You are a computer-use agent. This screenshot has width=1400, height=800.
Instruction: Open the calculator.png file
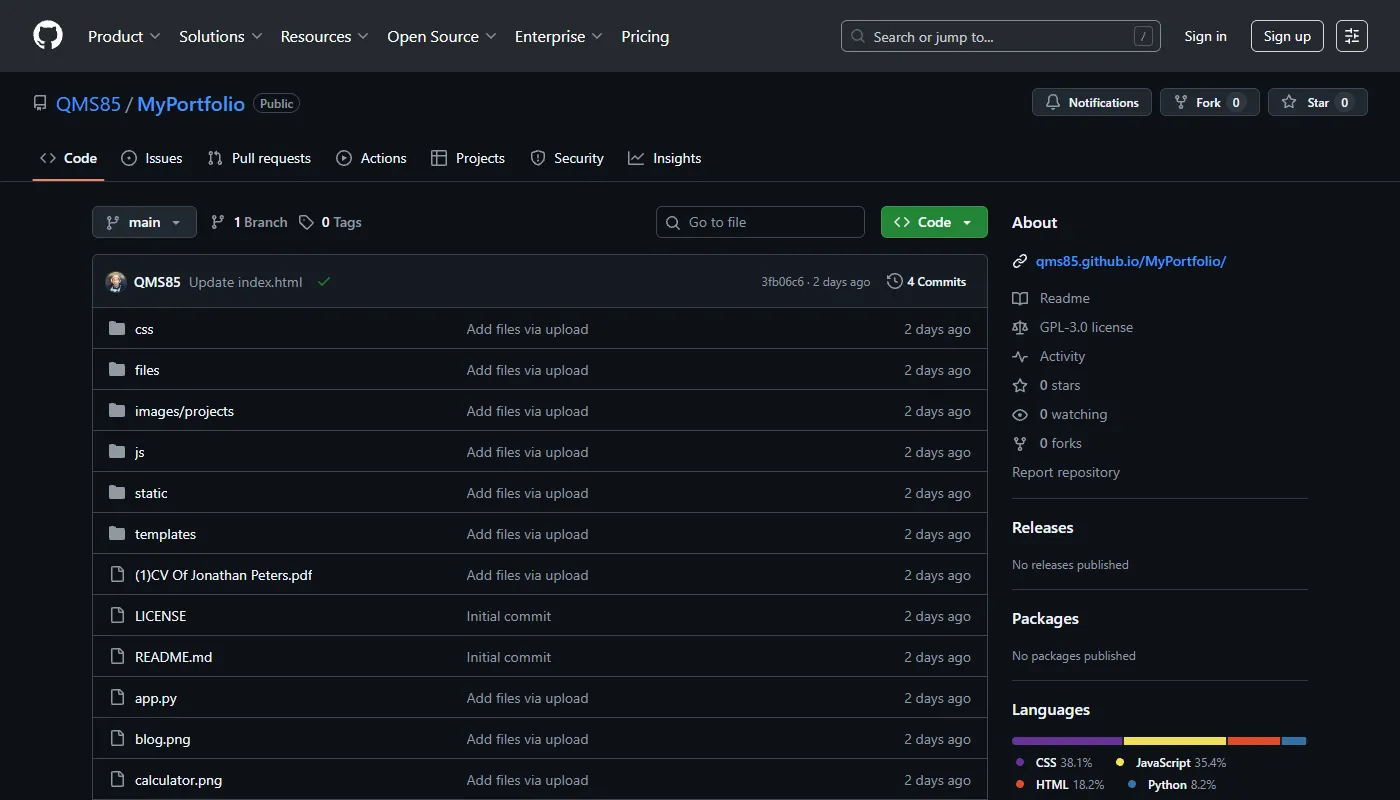(x=178, y=780)
